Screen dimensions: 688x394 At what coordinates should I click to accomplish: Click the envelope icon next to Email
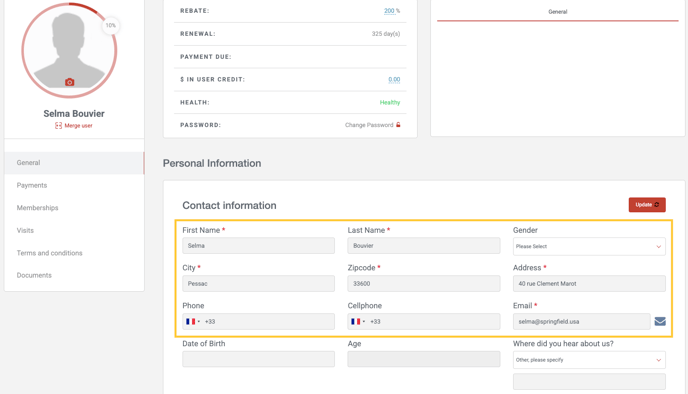(660, 321)
